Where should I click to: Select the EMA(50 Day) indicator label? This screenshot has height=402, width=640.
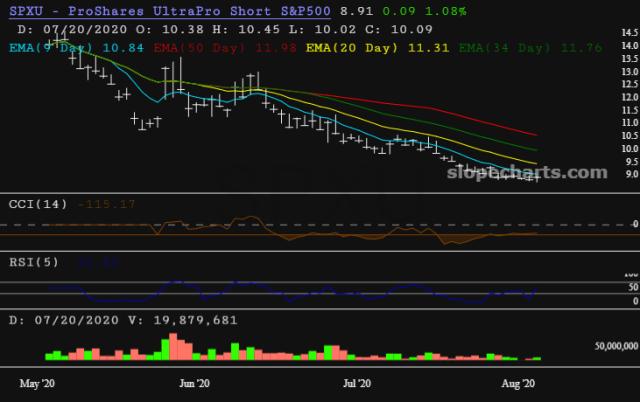tap(197, 47)
